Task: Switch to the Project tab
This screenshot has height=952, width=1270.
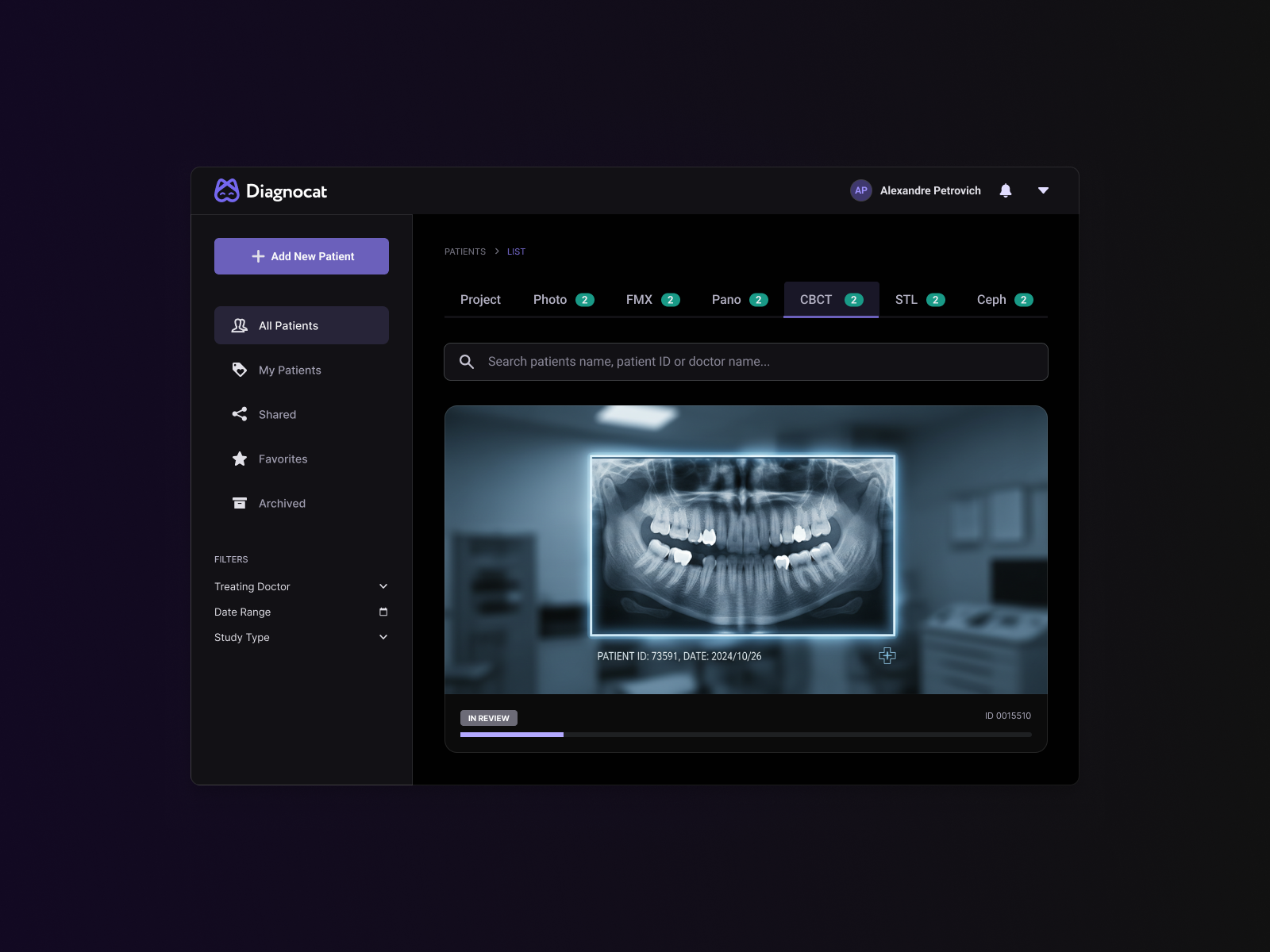Action: coord(480,300)
